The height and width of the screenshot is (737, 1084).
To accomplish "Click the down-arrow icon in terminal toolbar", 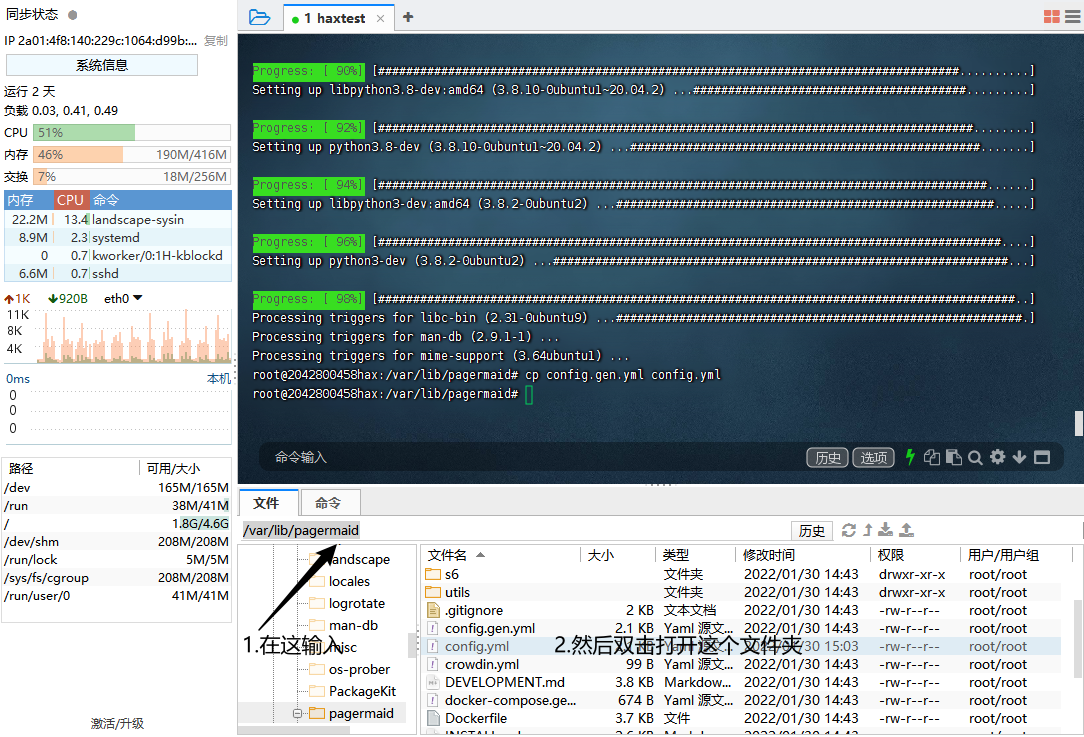I will [1020, 457].
